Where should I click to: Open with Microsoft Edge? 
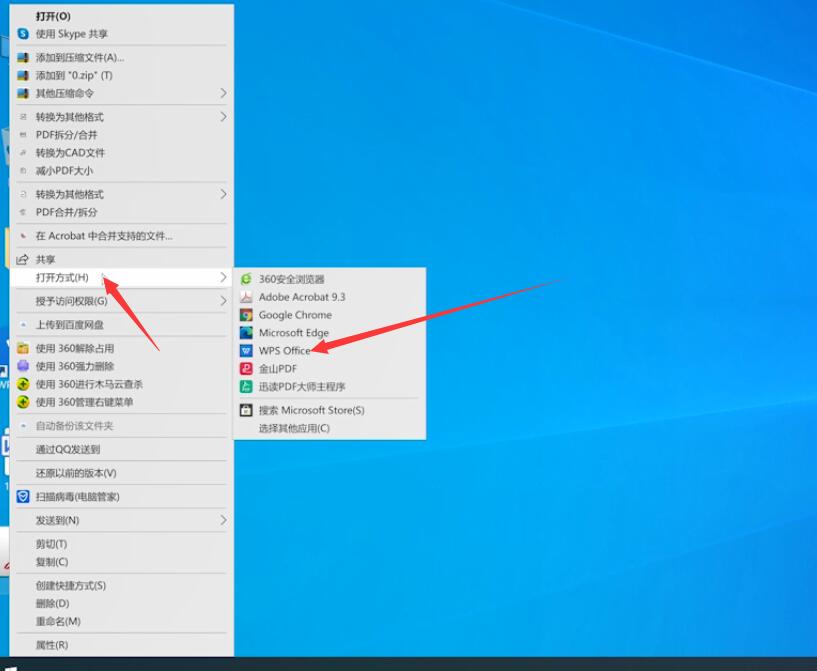pyautogui.click(x=329, y=332)
